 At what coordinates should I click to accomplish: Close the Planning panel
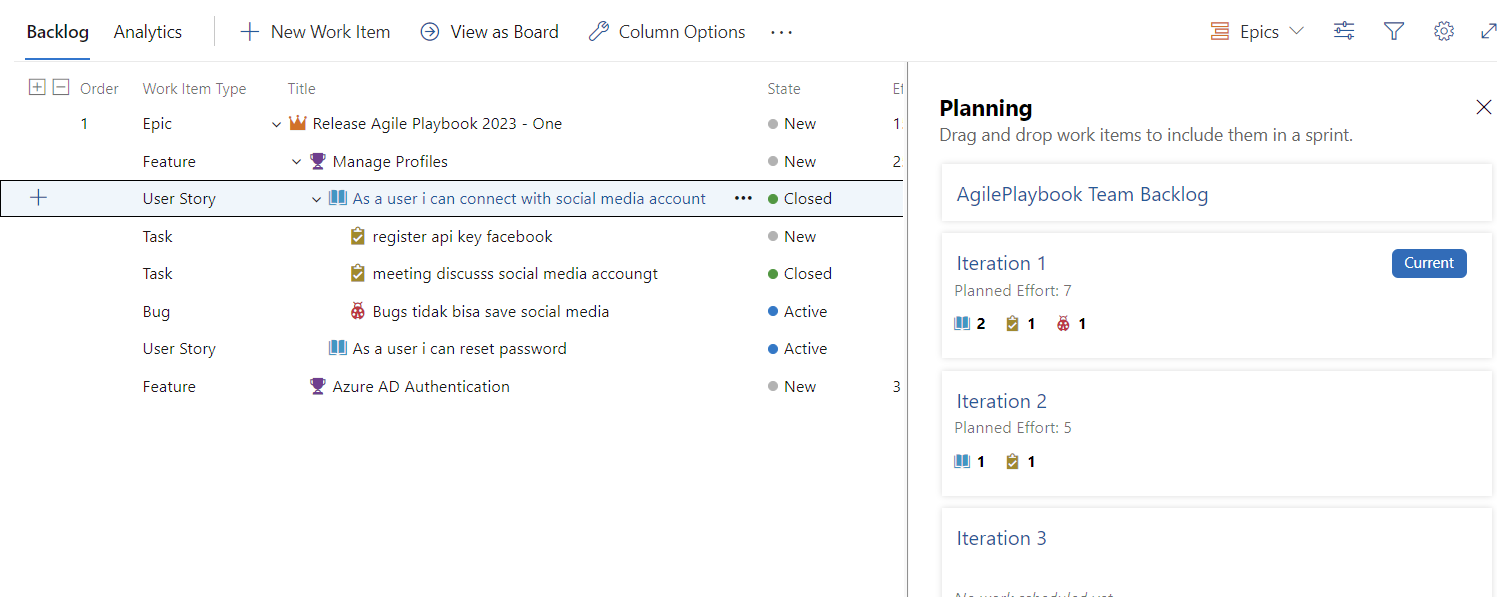tap(1484, 108)
